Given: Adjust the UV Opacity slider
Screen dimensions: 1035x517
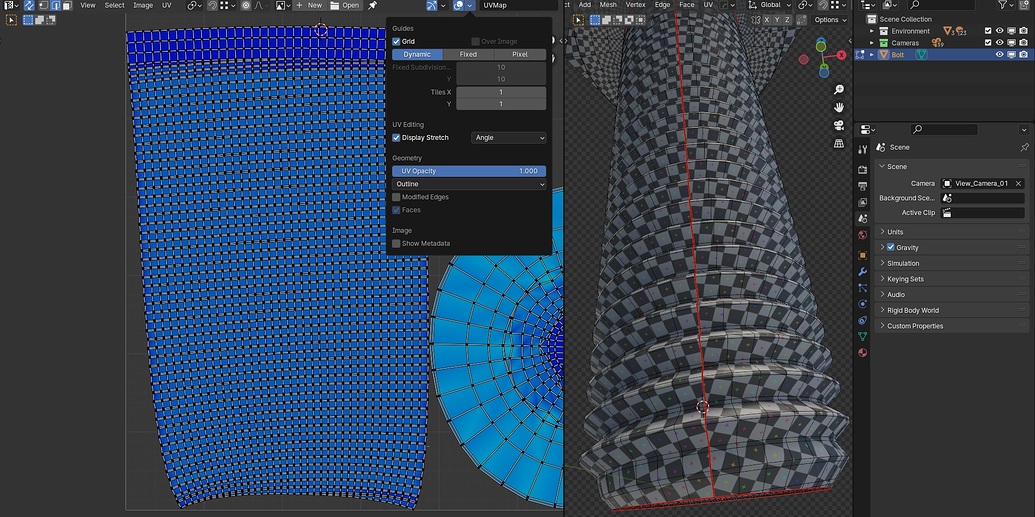Looking at the screenshot, I should pos(469,171).
